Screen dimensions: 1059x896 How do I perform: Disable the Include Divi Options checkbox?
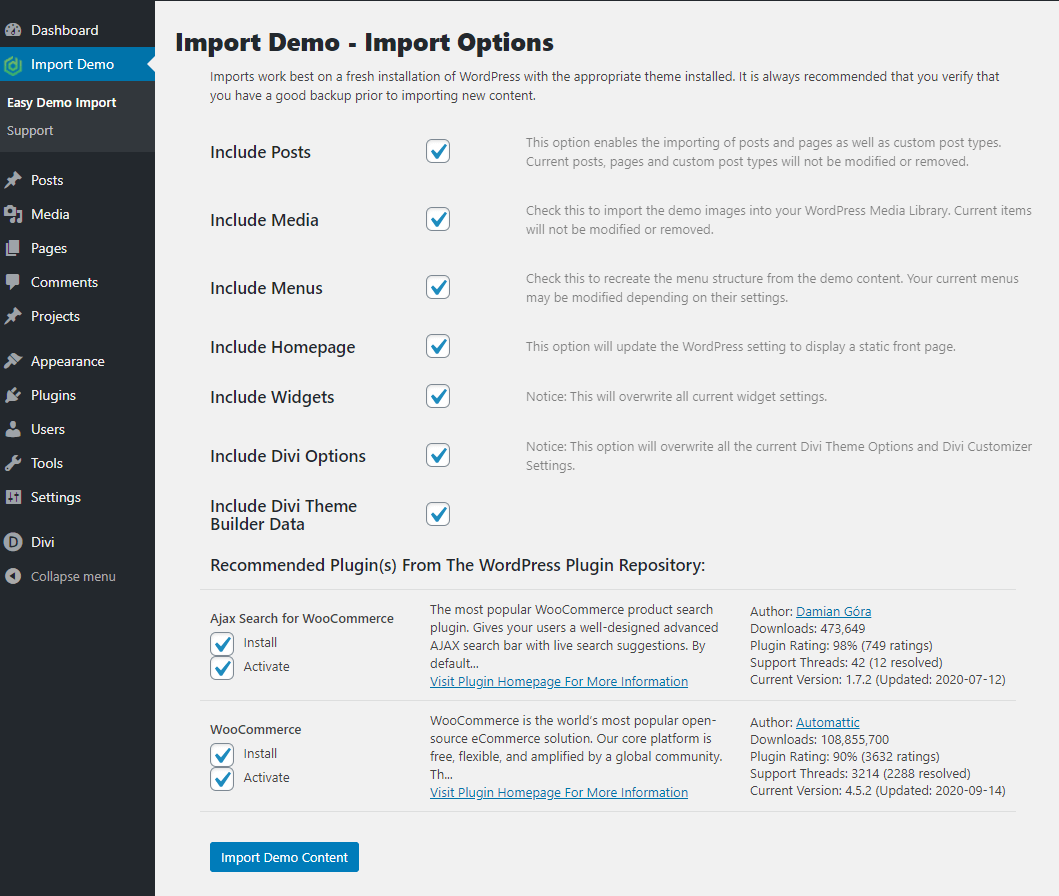tap(438, 456)
